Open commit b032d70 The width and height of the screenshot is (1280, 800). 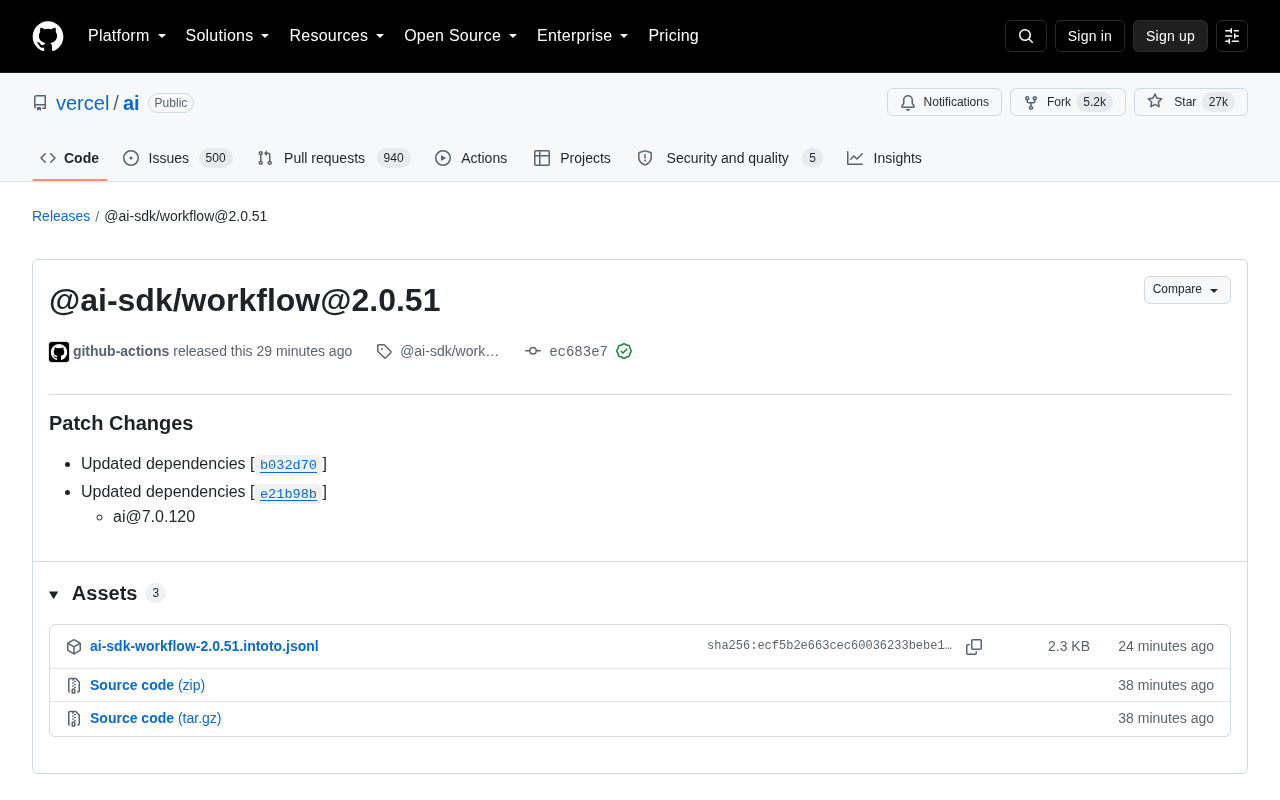click(x=288, y=465)
